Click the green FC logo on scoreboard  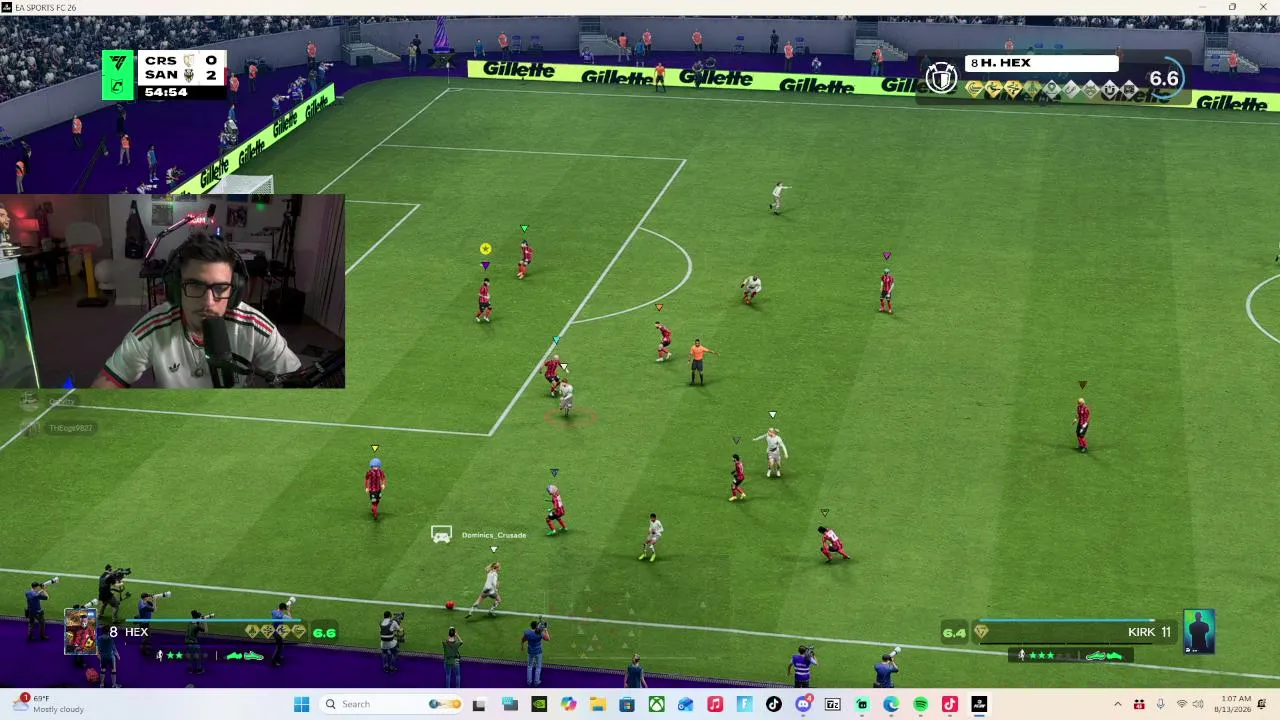click(x=118, y=75)
